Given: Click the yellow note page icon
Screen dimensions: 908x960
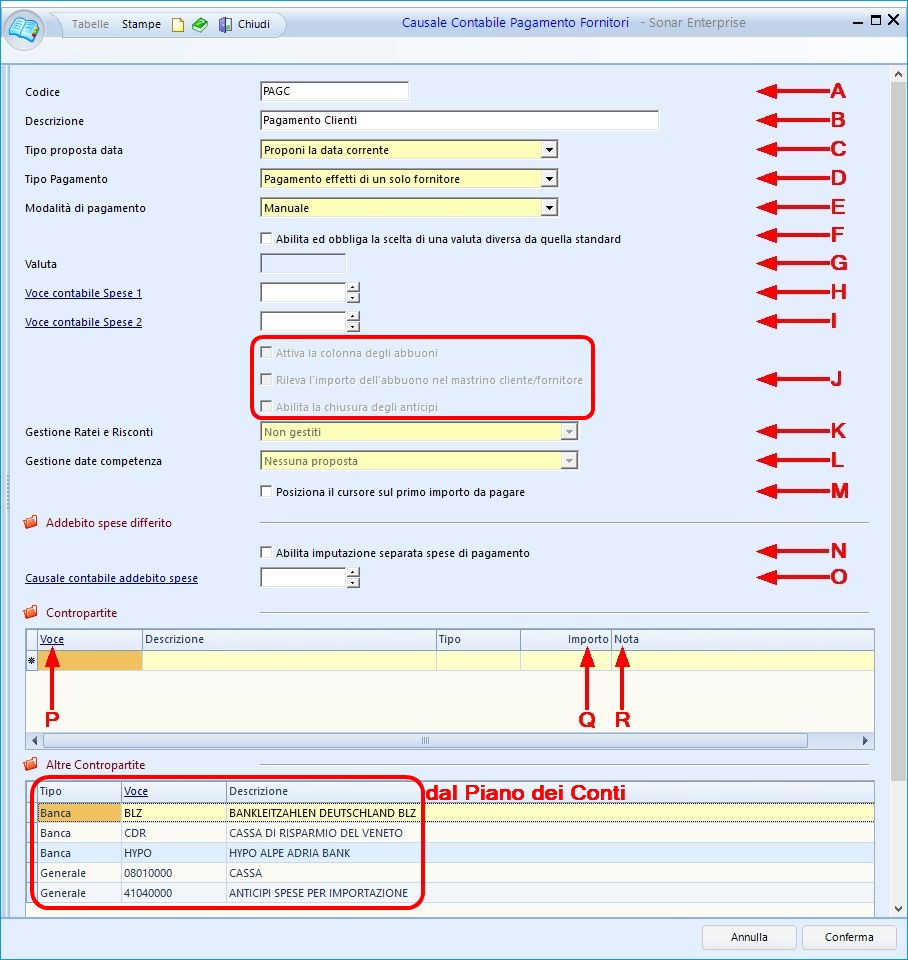Looking at the screenshot, I should click(178, 25).
